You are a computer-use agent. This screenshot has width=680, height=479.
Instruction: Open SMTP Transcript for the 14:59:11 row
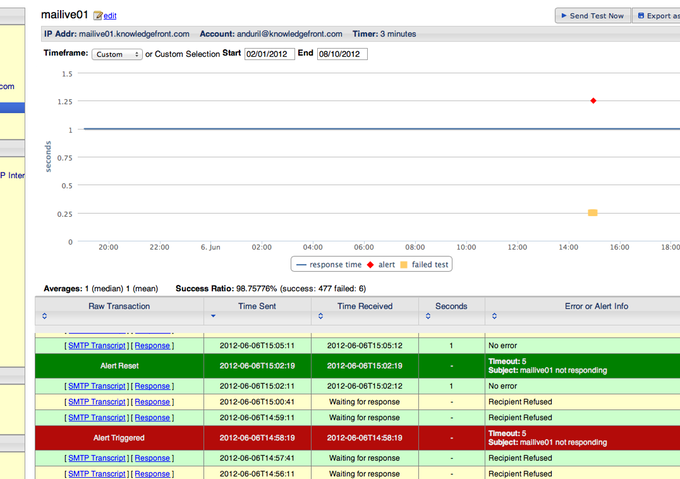coord(97,417)
